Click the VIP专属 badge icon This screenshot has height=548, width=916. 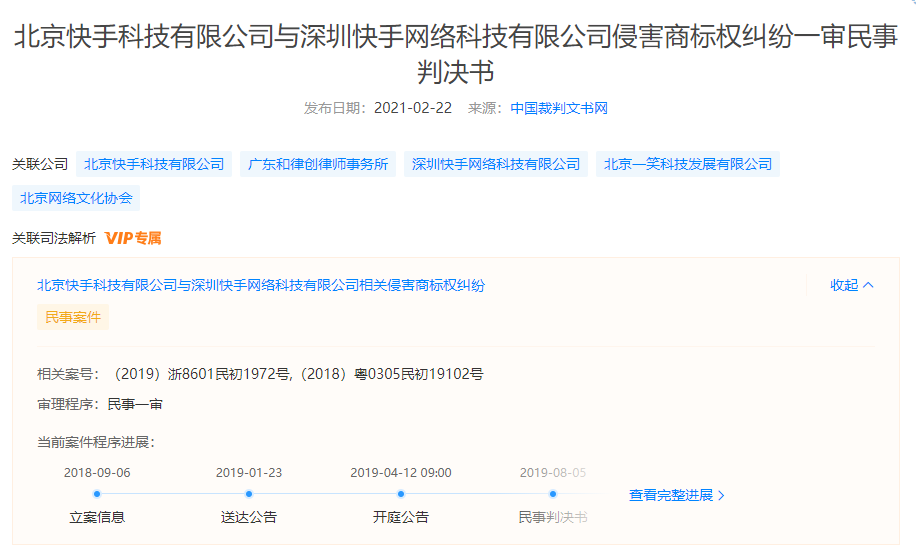133,238
